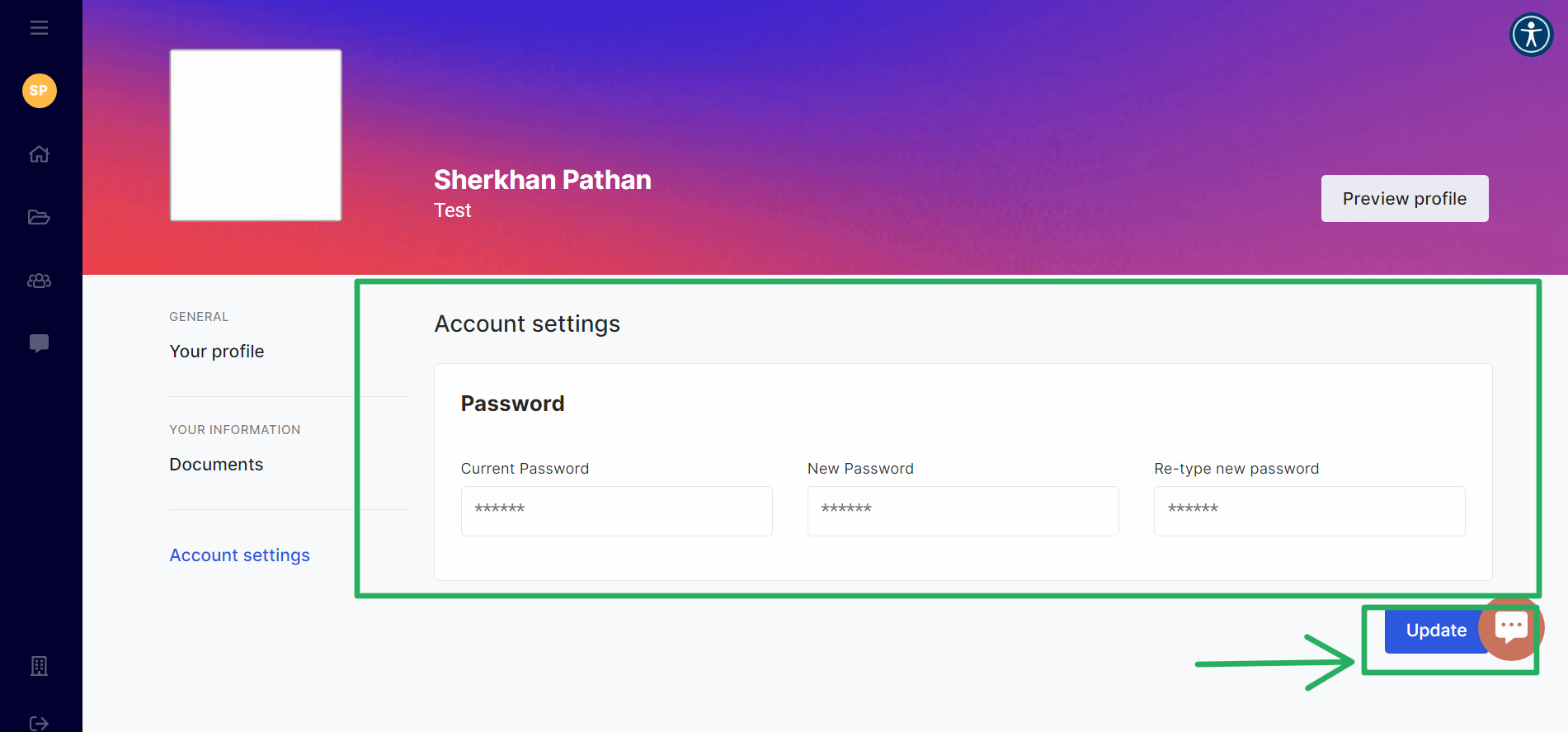The image size is (1568, 732).
Task: Go to the home icon in sidebar
Action: coord(39,154)
